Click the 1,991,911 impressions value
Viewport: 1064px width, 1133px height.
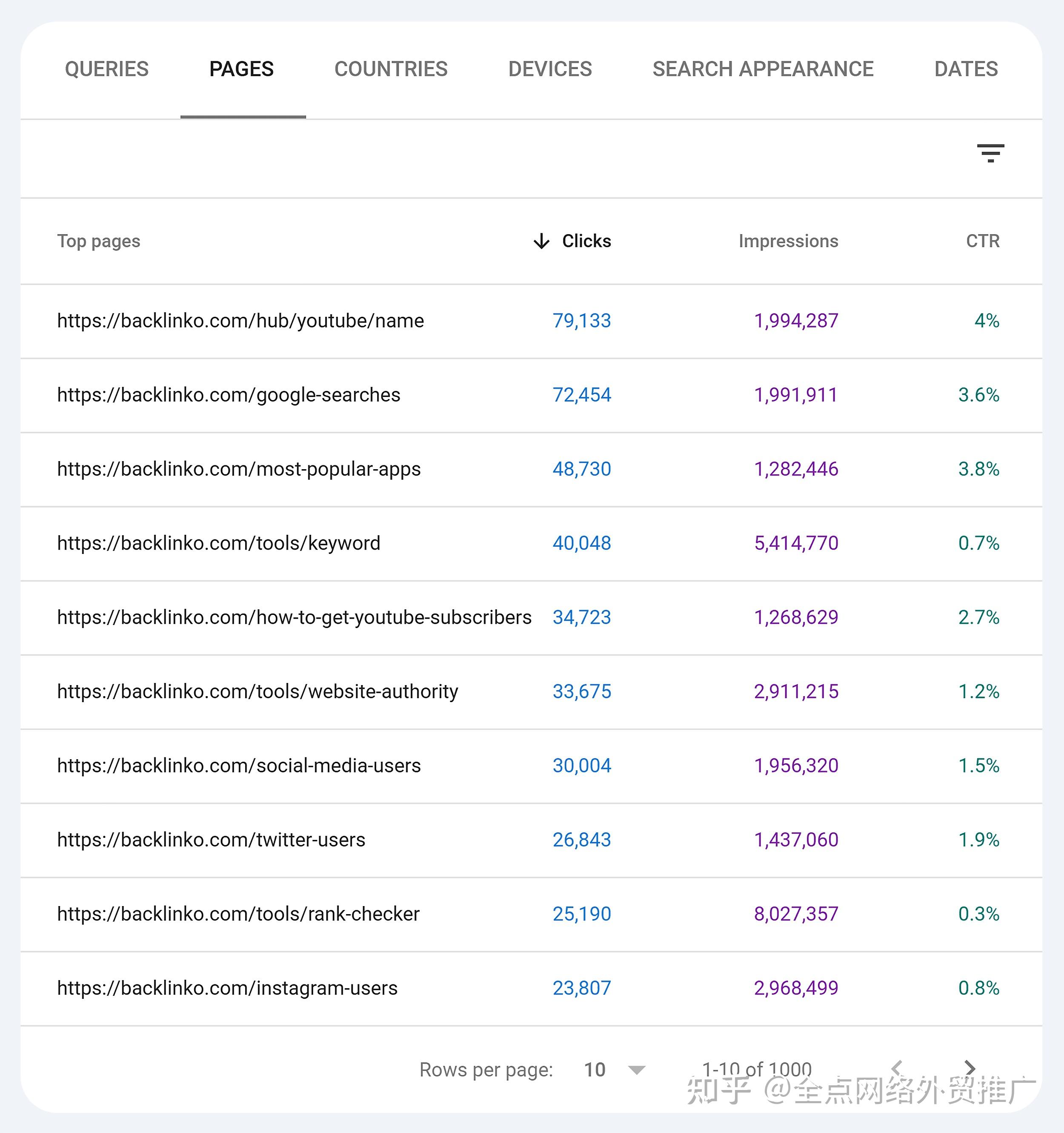click(796, 395)
